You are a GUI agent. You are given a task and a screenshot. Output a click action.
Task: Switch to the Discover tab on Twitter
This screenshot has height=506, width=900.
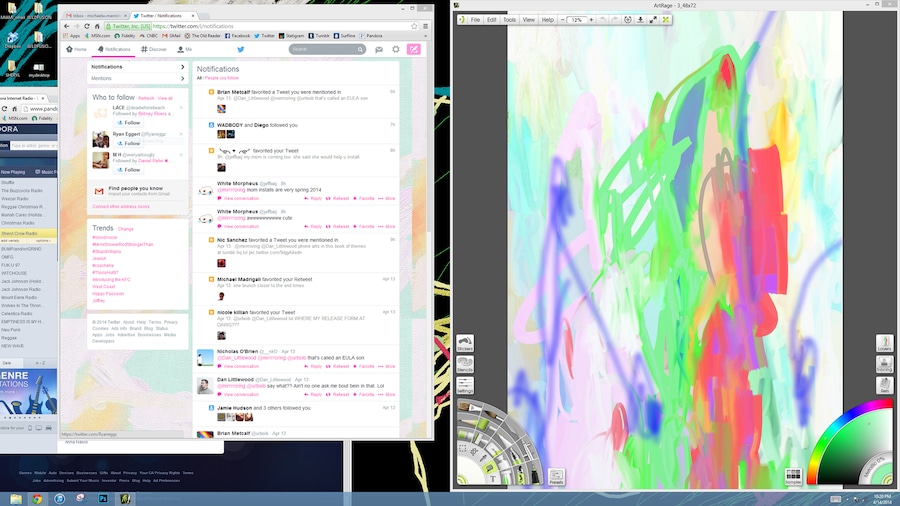154,49
